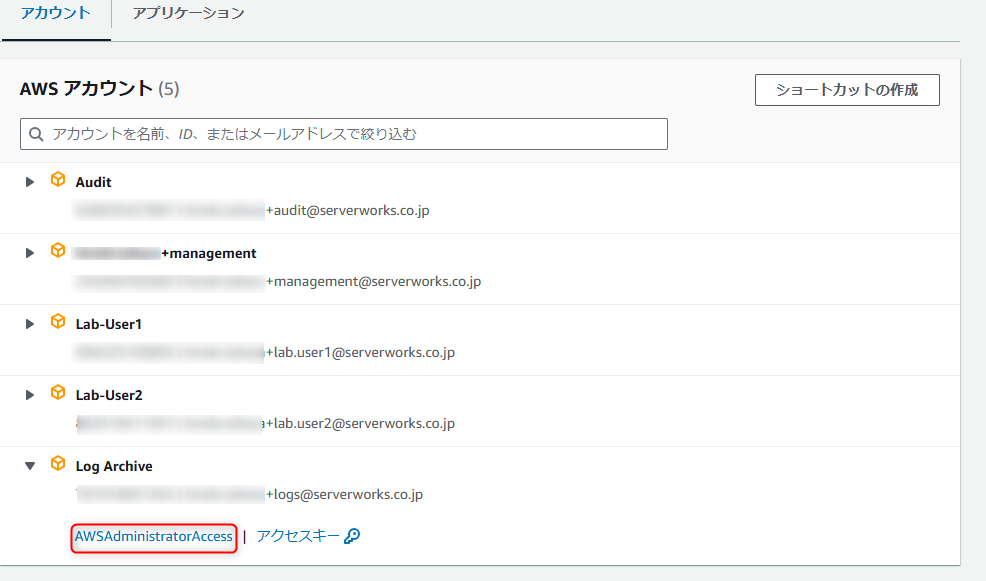Open the アクセスキー link
This screenshot has height=581, width=986.
[x=298, y=536]
